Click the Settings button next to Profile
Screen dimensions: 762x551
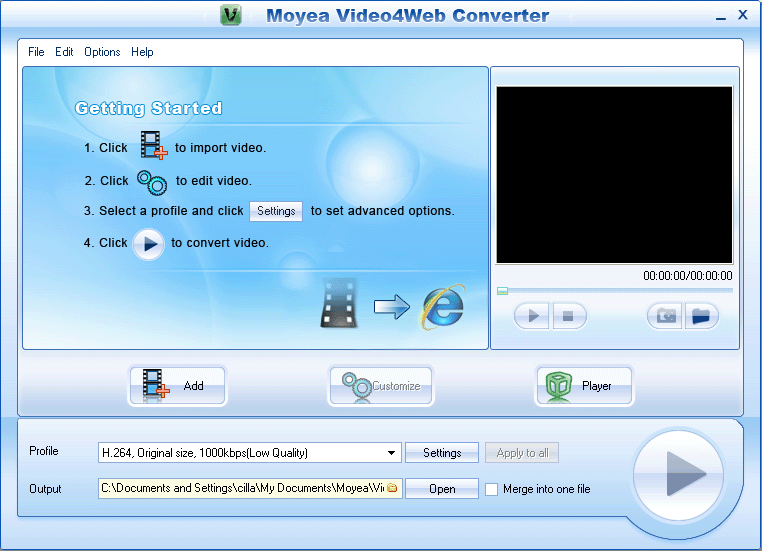(442, 453)
